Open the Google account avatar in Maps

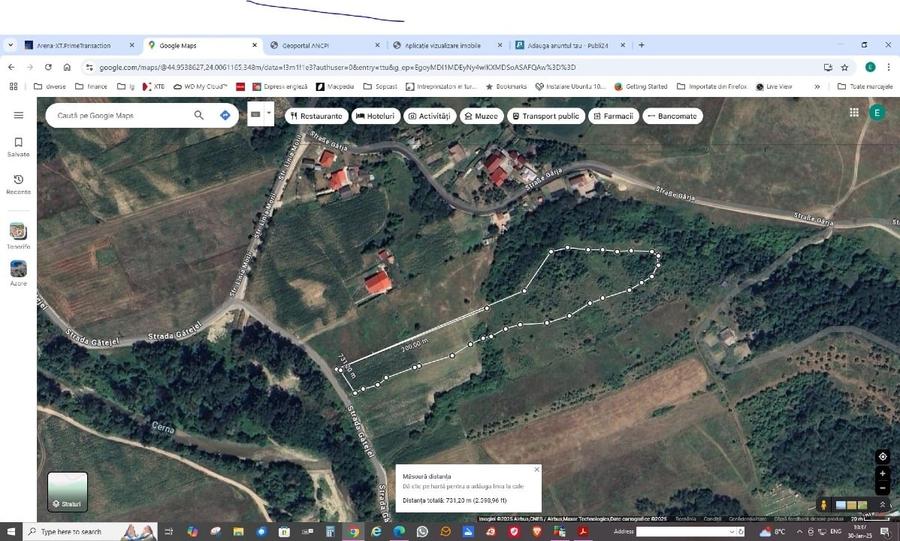(876, 112)
